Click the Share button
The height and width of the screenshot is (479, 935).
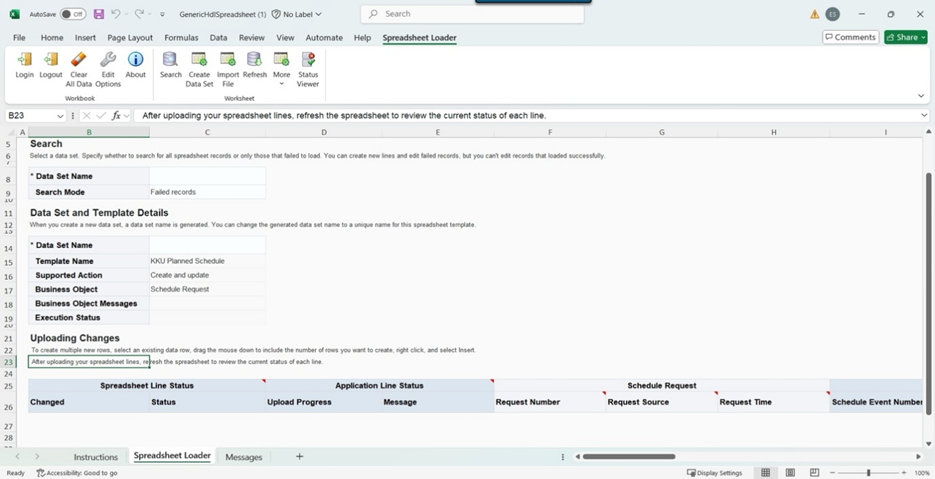coord(905,37)
